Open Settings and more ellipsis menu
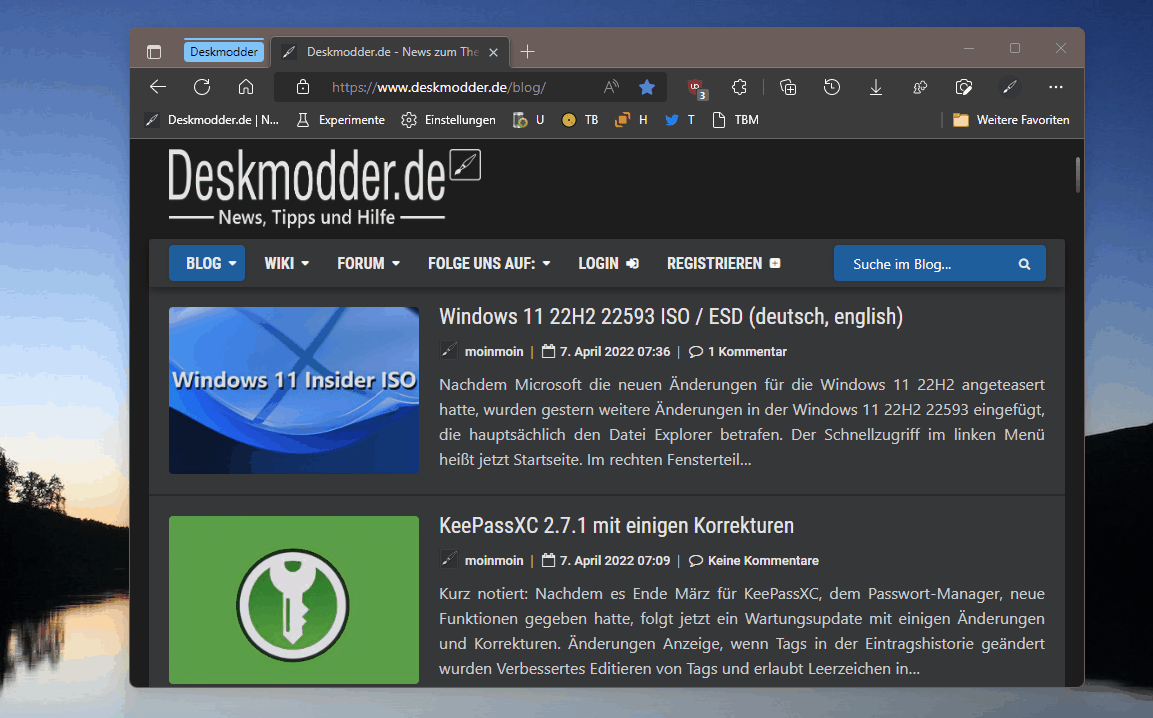The width and height of the screenshot is (1153, 718). click(x=1056, y=87)
